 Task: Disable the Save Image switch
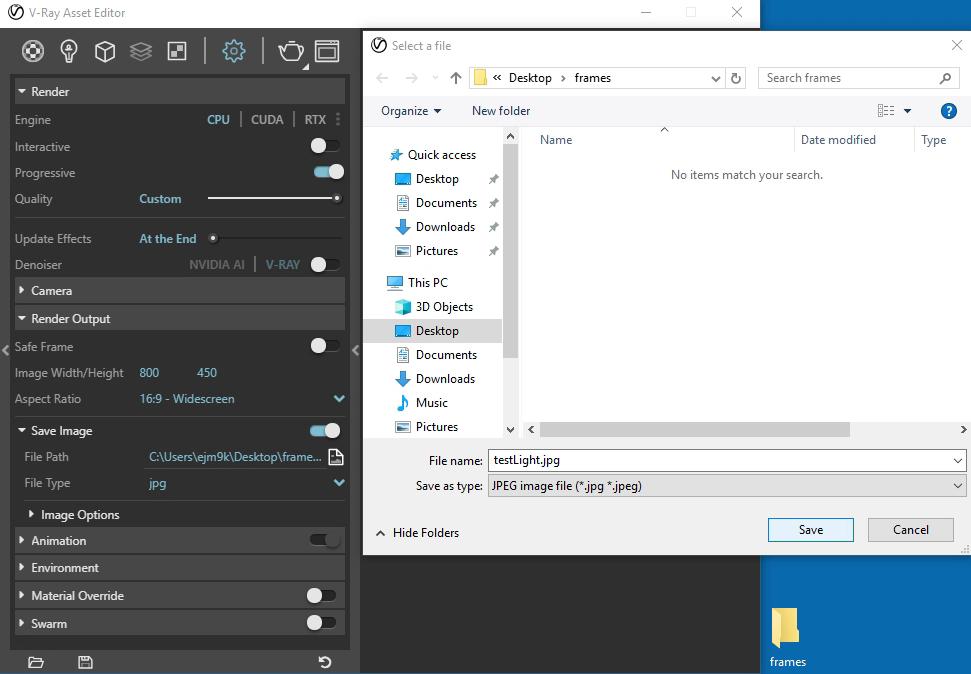pos(325,431)
